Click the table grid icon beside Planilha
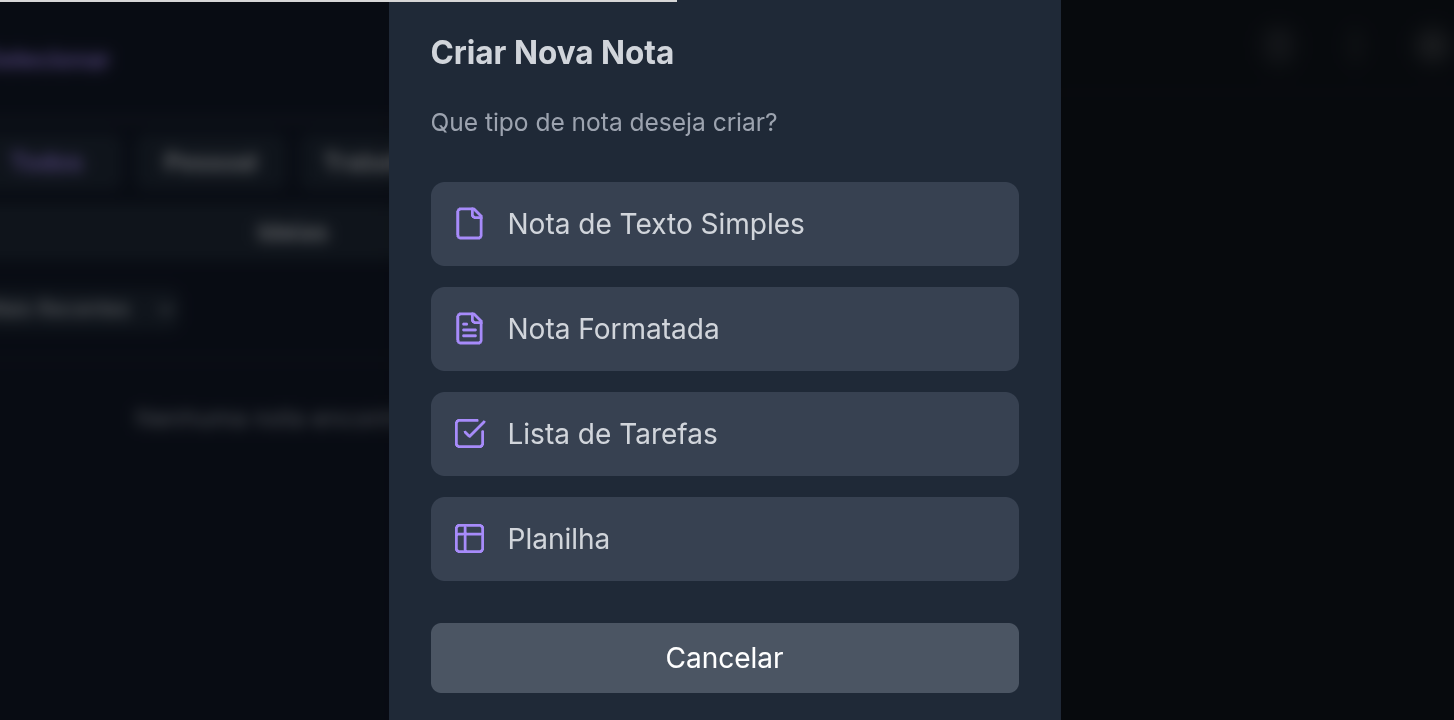The height and width of the screenshot is (720, 1454). pos(469,539)
